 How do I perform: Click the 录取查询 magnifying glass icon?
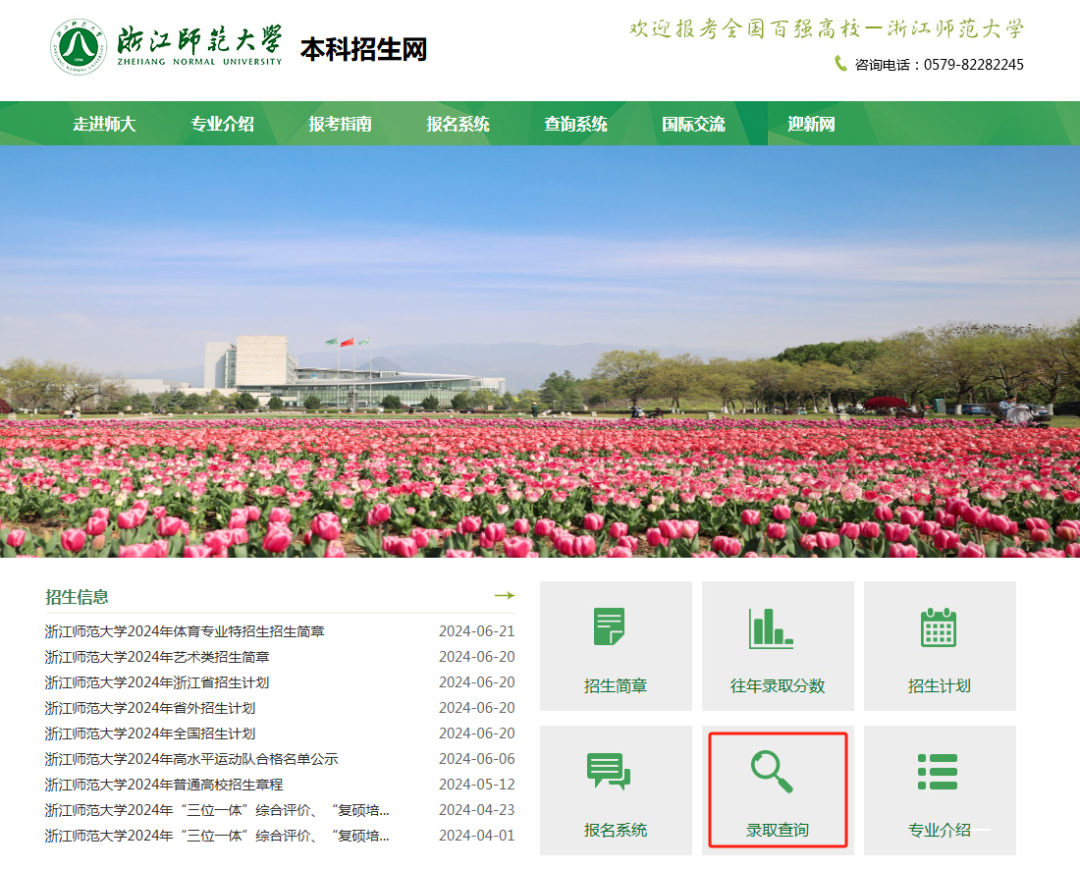pyautogui.click(x=772, y=771)
